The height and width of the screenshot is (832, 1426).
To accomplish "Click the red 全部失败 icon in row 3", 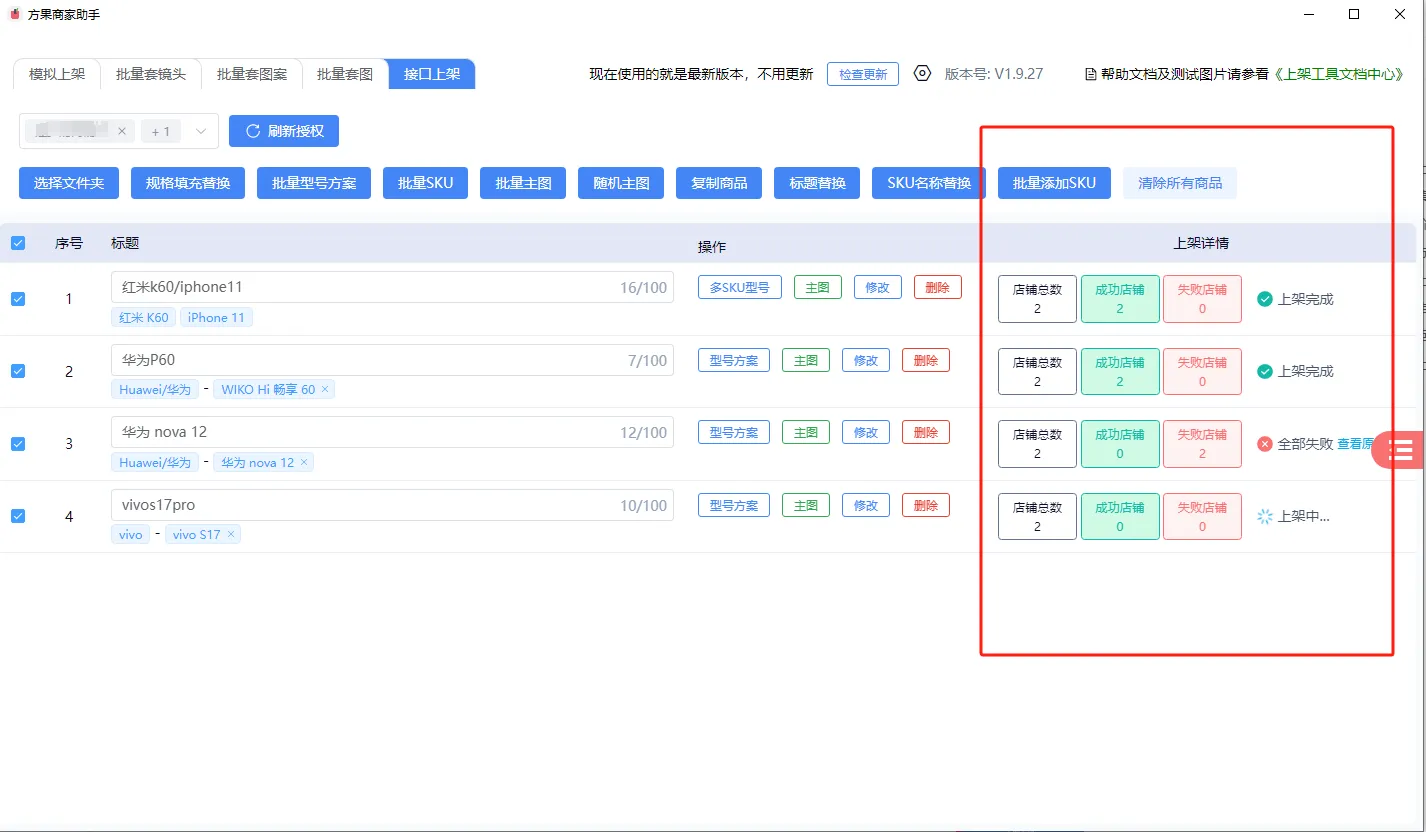I will click(x=1265, y=444).
